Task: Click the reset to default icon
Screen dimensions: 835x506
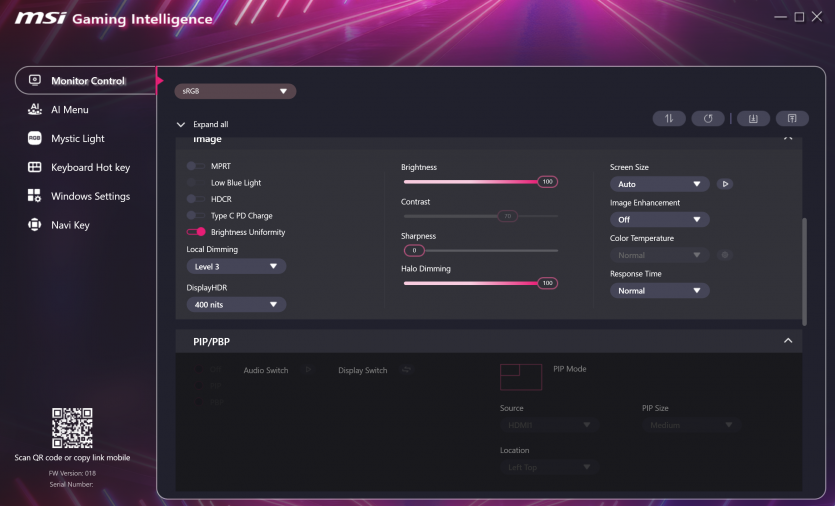Action: [x=708, y=118]
